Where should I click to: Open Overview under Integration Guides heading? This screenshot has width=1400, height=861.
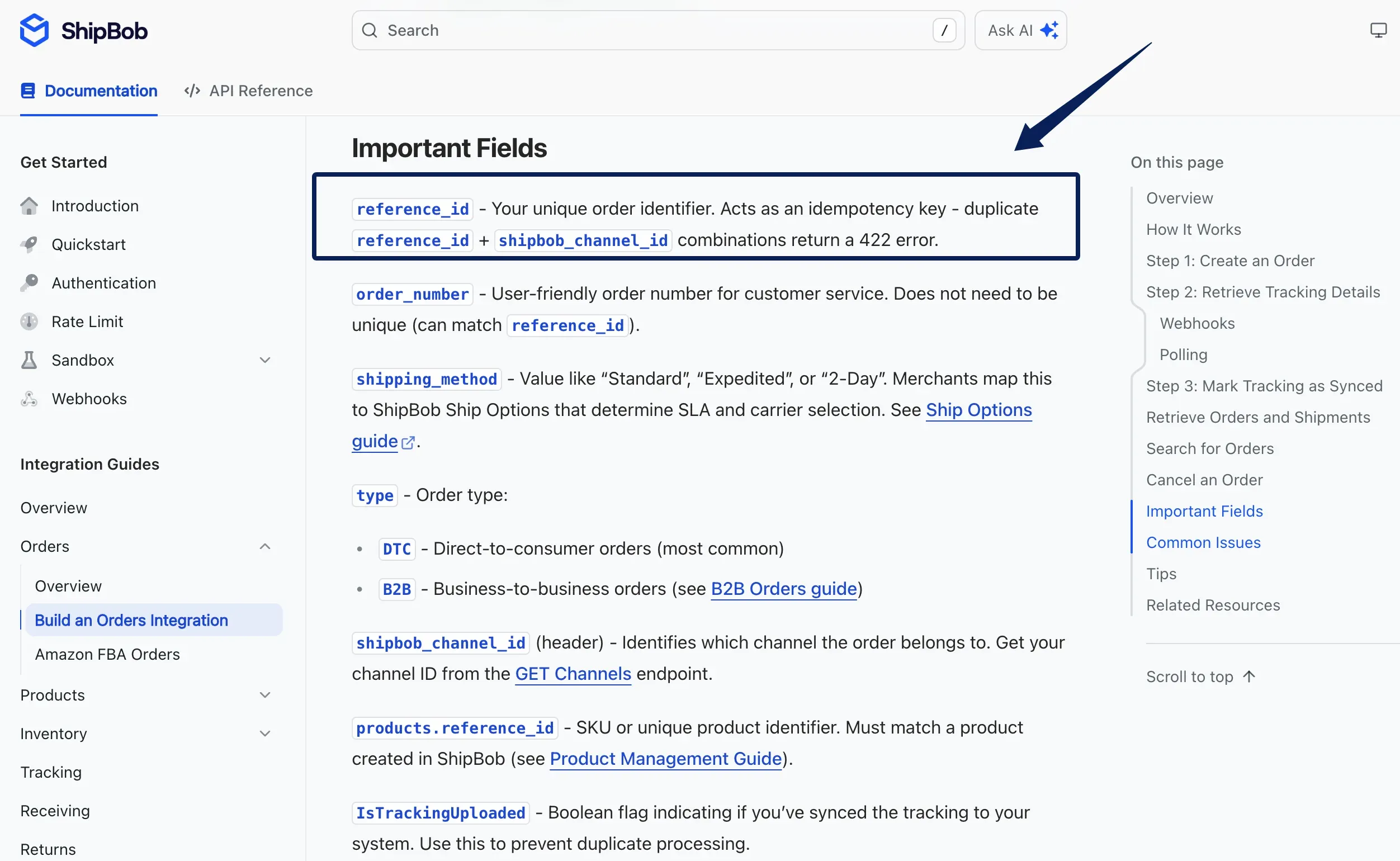click(x=54, y=508)
